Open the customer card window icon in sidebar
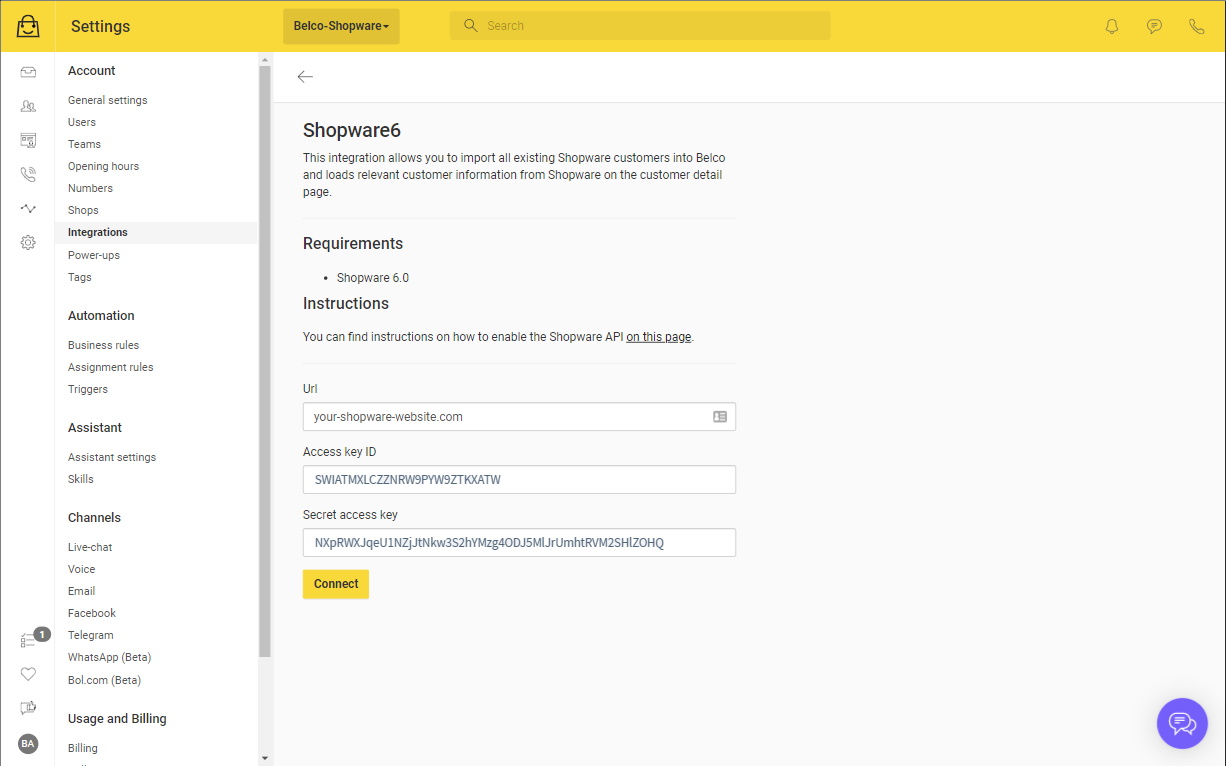 point(28,140)
